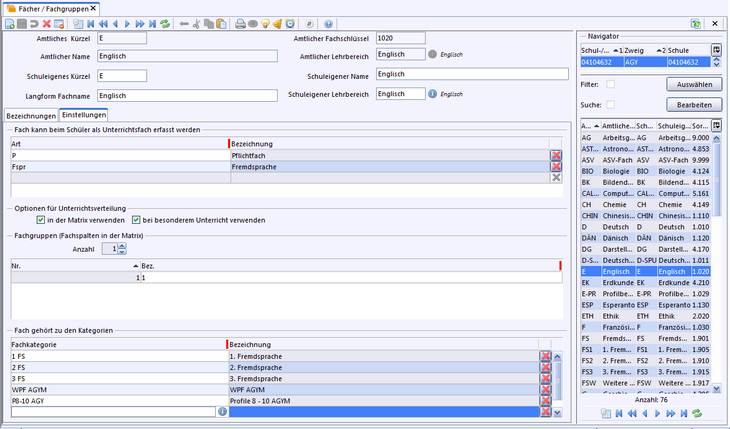The width and height of the screenshot is (730, 429).
Task: Click the green refresh icon in top toolbar
Action: (x=165, y=23)
